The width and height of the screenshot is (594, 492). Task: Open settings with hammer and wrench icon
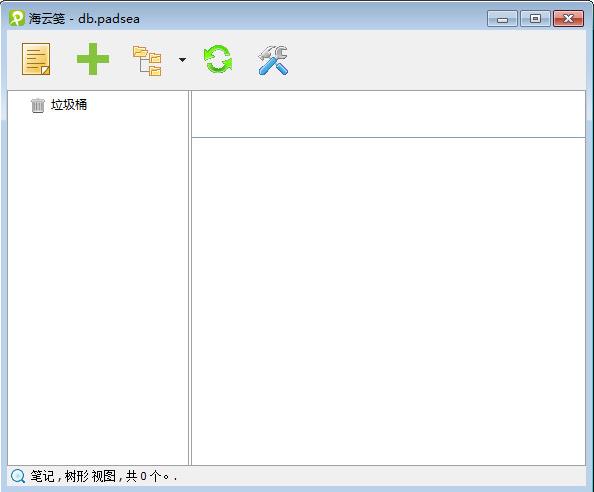[x=273, y=60]
